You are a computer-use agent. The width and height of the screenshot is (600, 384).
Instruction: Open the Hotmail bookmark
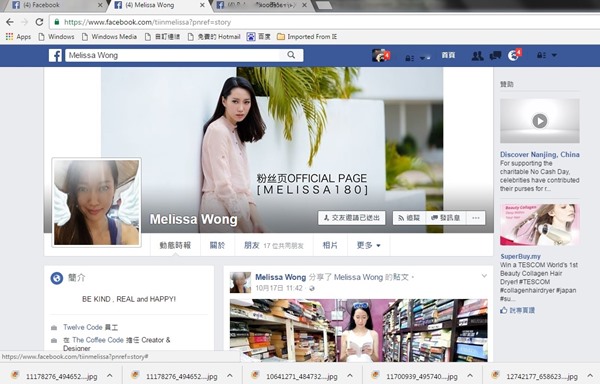[214, 37]
